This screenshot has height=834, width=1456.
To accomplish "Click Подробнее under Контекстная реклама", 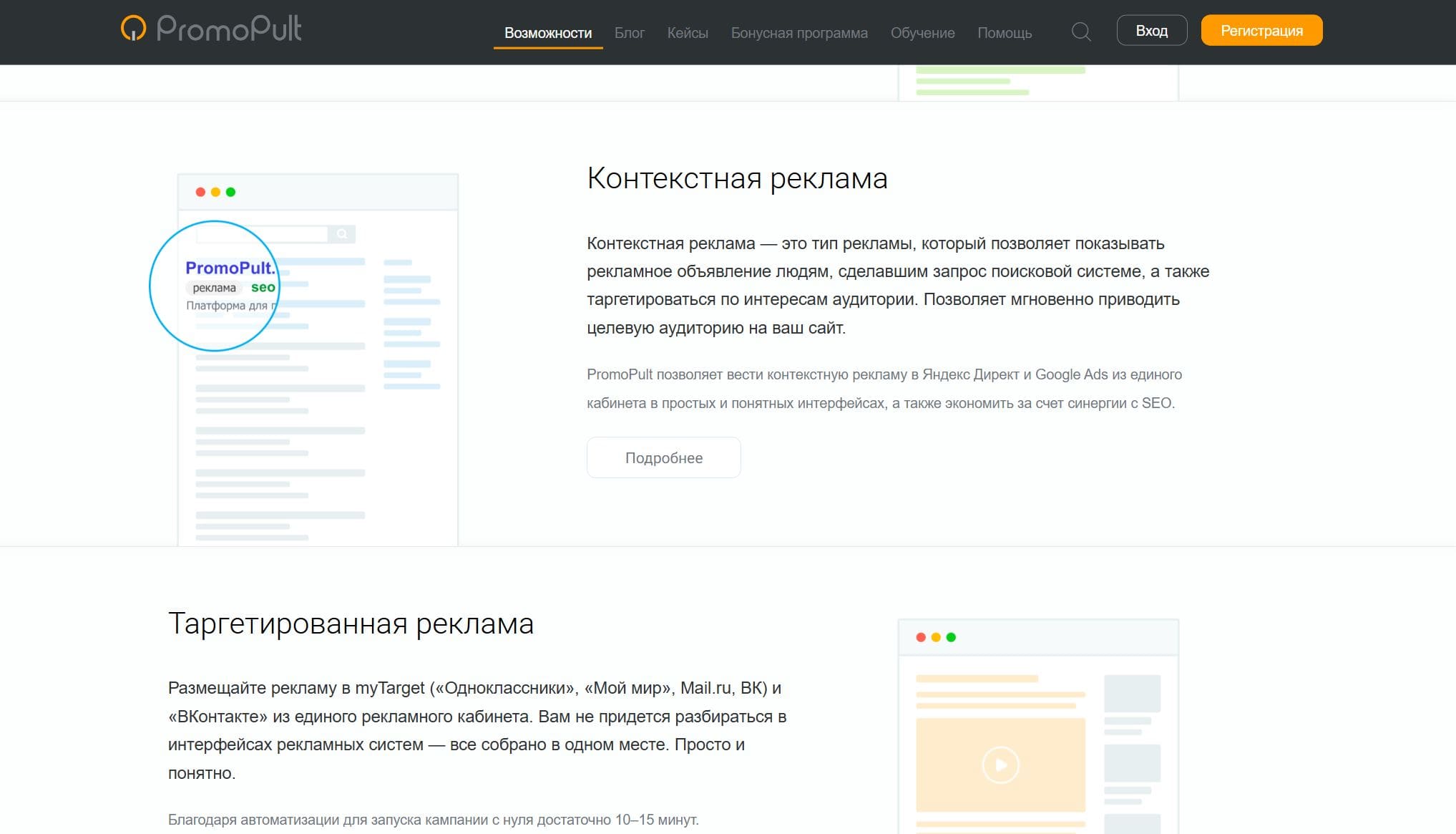I will click(x=663, y=457).
